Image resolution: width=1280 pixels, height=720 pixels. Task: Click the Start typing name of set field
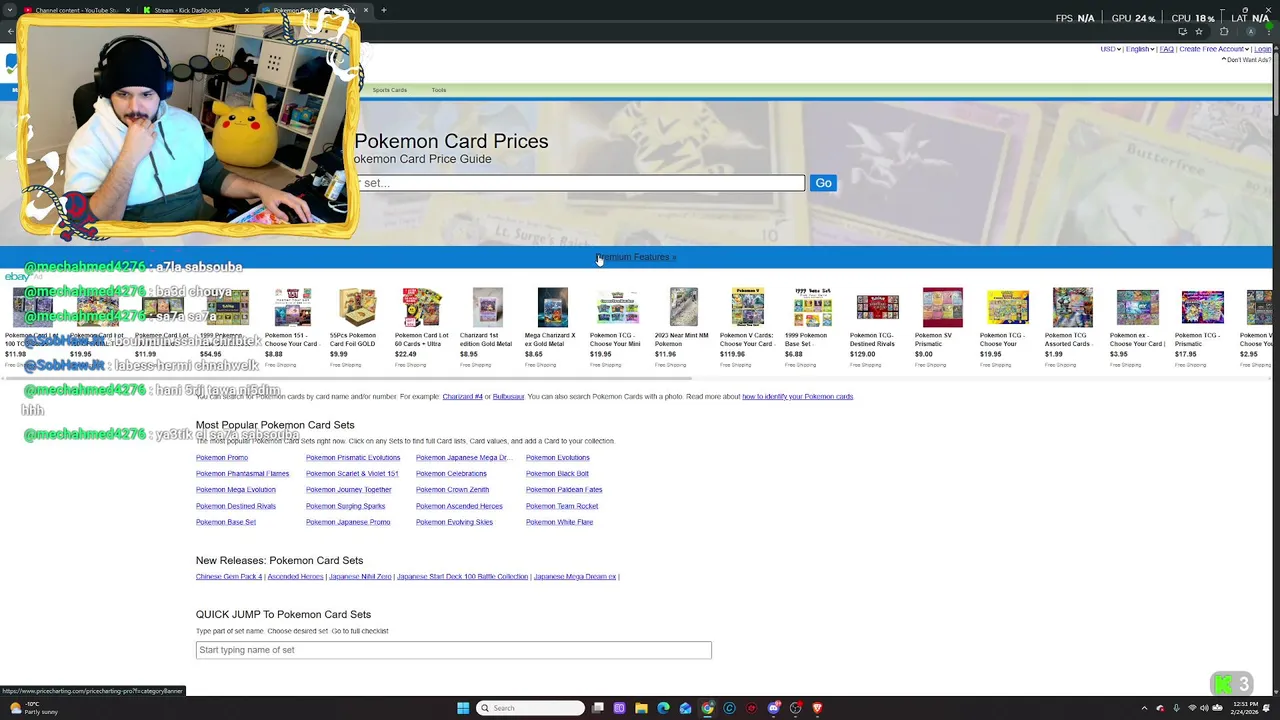[453, 650]
